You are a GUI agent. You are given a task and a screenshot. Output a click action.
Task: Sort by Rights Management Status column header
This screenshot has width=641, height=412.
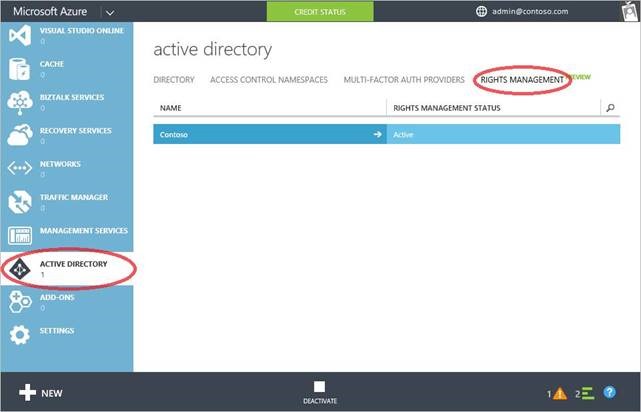coord(447,108)
